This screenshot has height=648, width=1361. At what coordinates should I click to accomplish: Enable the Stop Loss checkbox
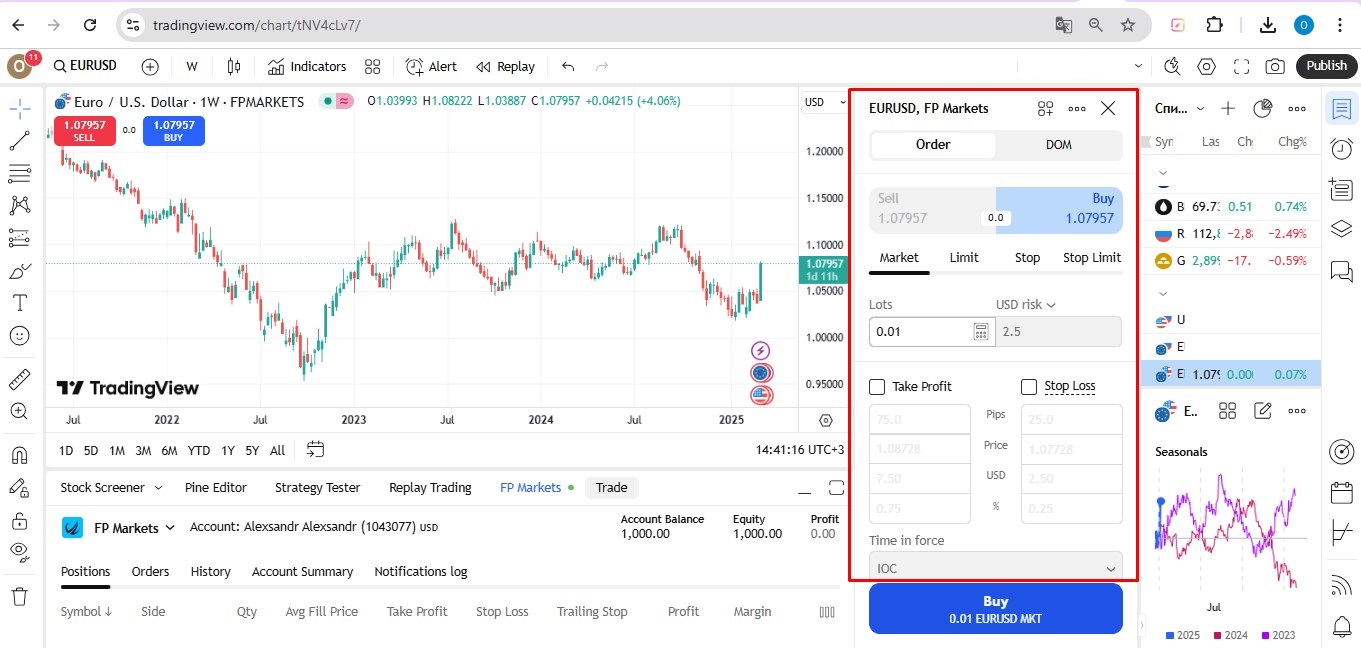click(1029, 387)
